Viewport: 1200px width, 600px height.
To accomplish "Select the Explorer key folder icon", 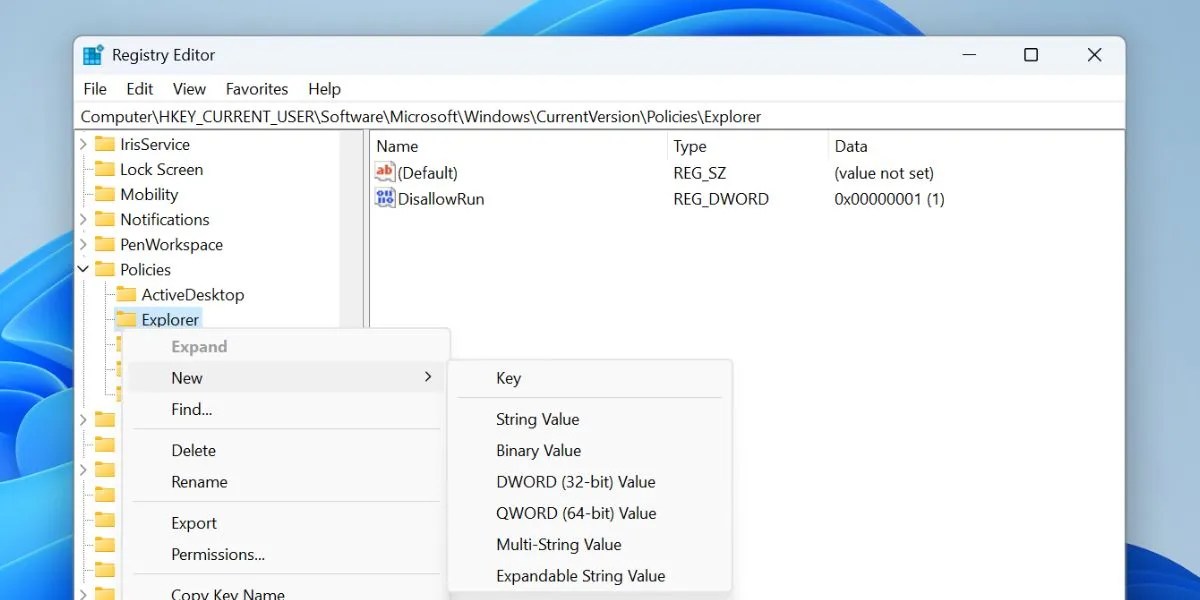I will click(127, 319).
